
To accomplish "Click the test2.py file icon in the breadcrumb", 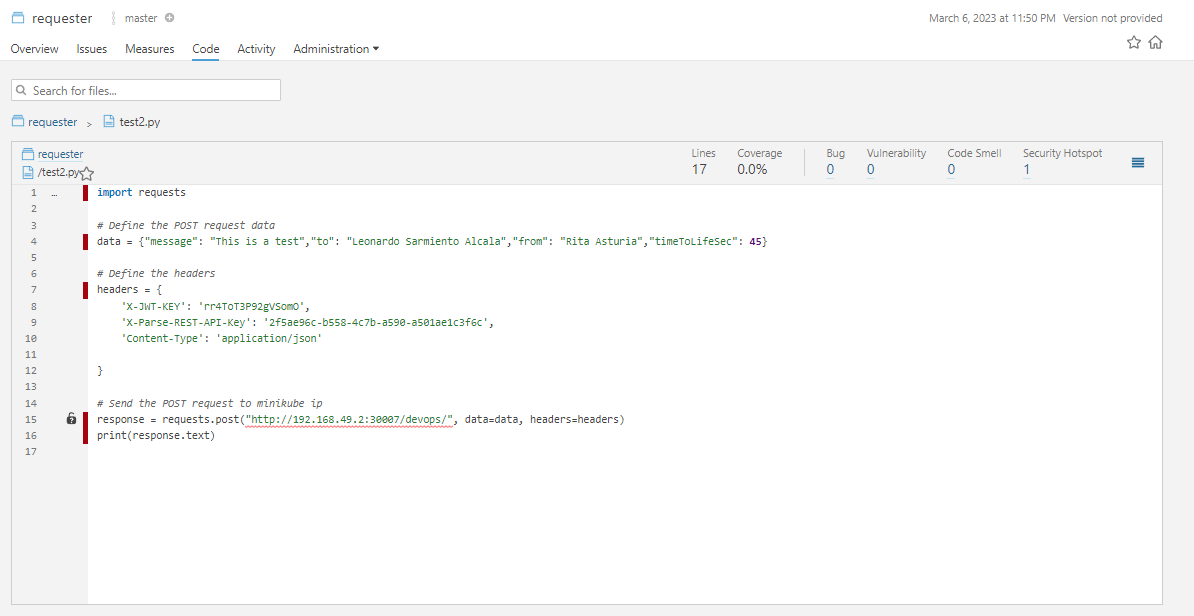I will 108,121.
